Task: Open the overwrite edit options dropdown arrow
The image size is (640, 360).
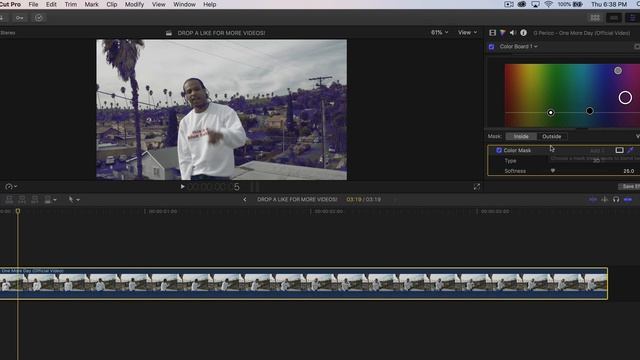Action: [x=55, y=200]
